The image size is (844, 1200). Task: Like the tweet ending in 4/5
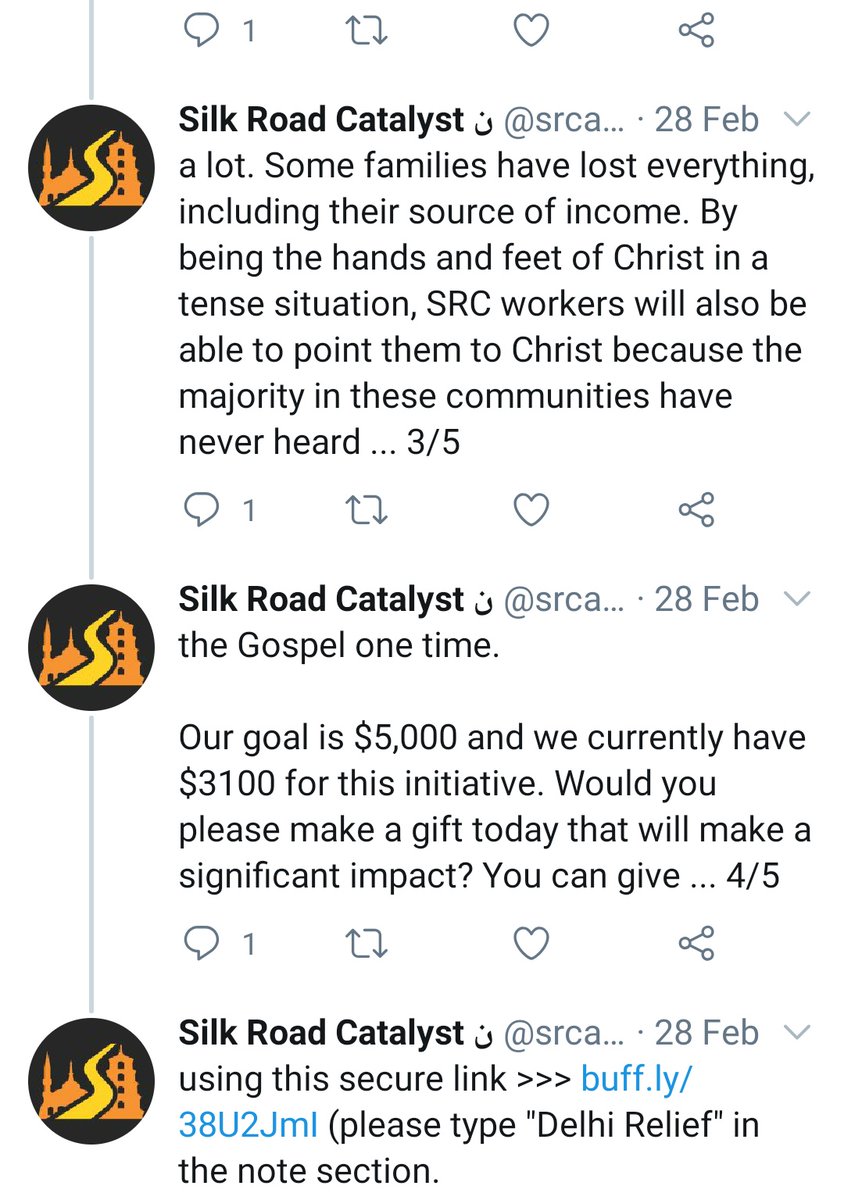531,942
